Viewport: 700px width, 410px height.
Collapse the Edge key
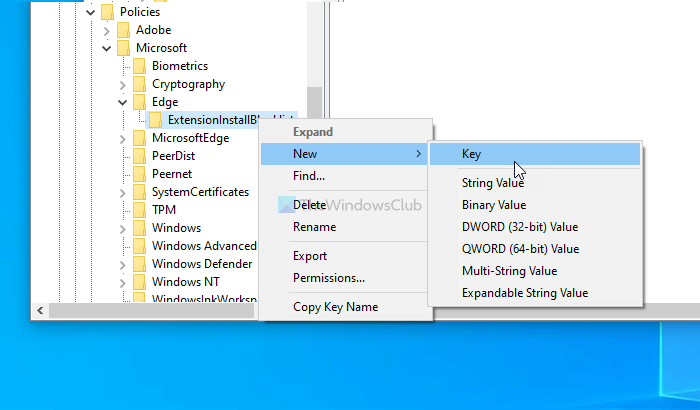(123, 102)
